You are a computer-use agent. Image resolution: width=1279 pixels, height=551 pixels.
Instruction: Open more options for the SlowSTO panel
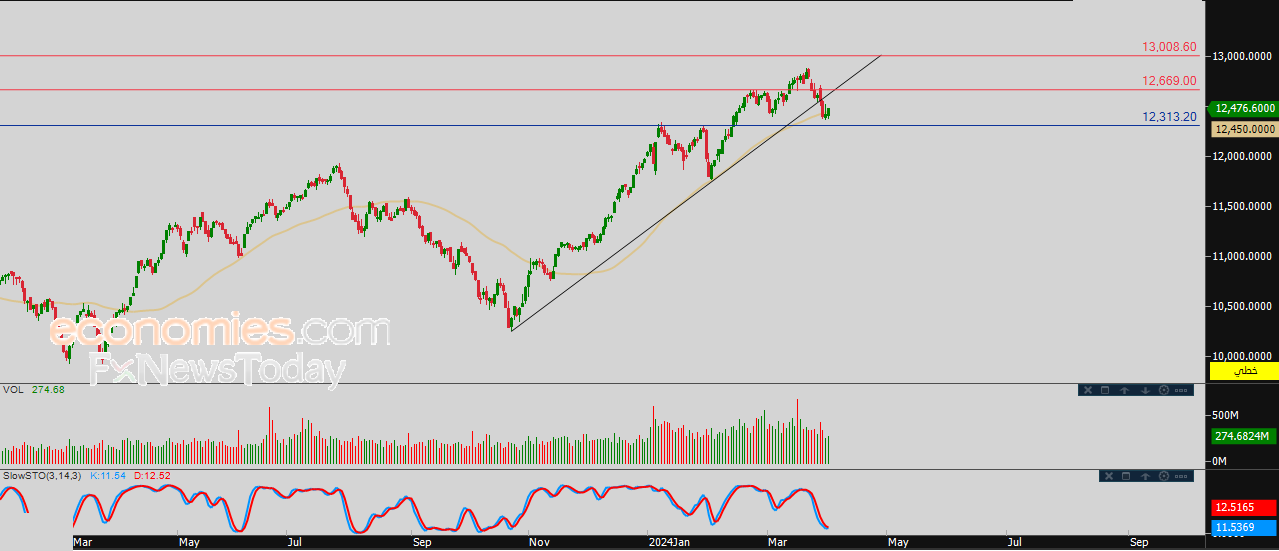coord(1181,476)
